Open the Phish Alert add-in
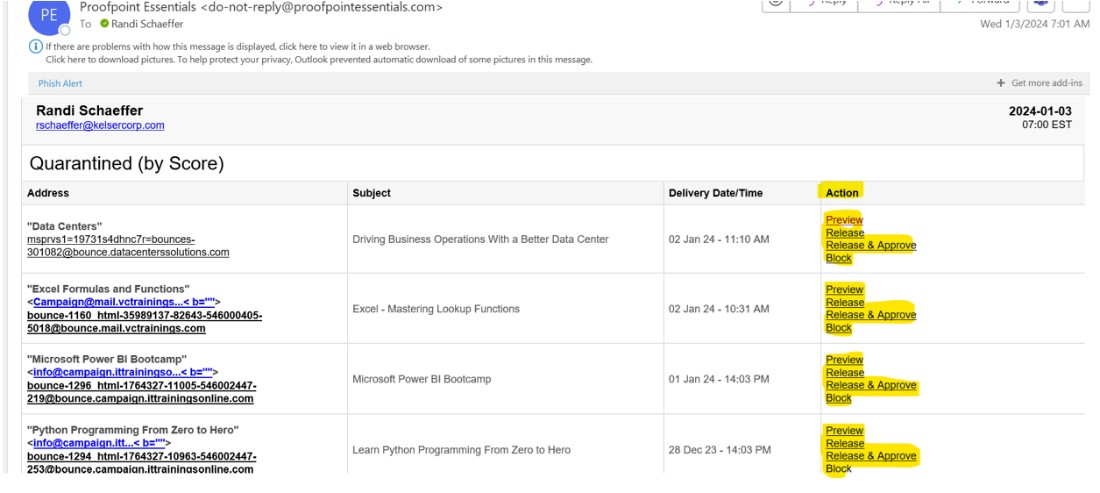 tap(60, 84)
